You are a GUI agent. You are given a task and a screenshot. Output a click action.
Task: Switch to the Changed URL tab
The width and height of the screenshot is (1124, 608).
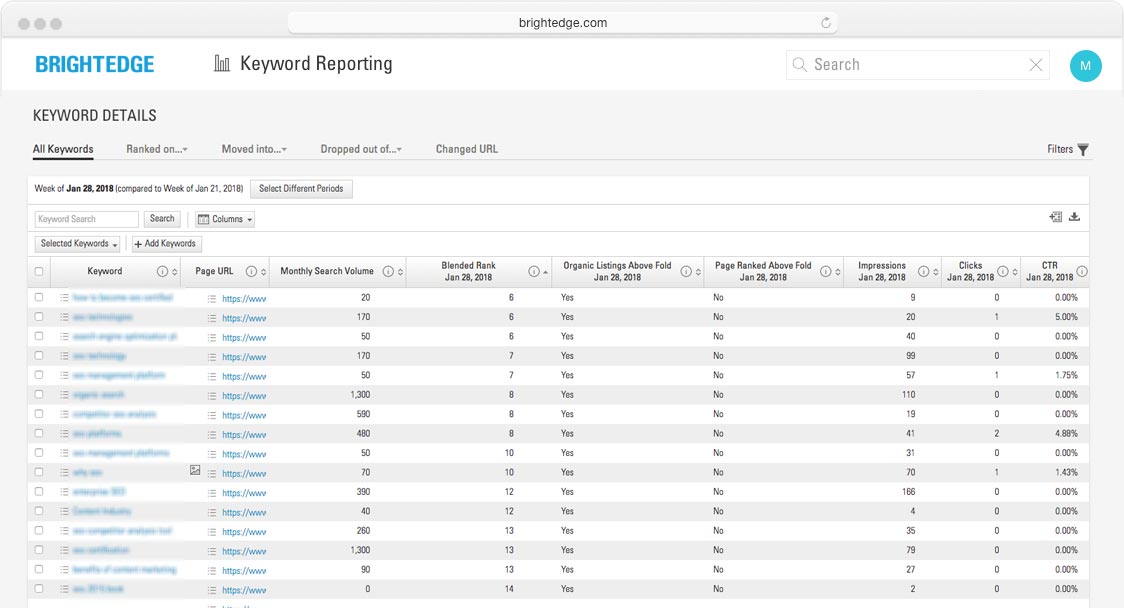466,149
